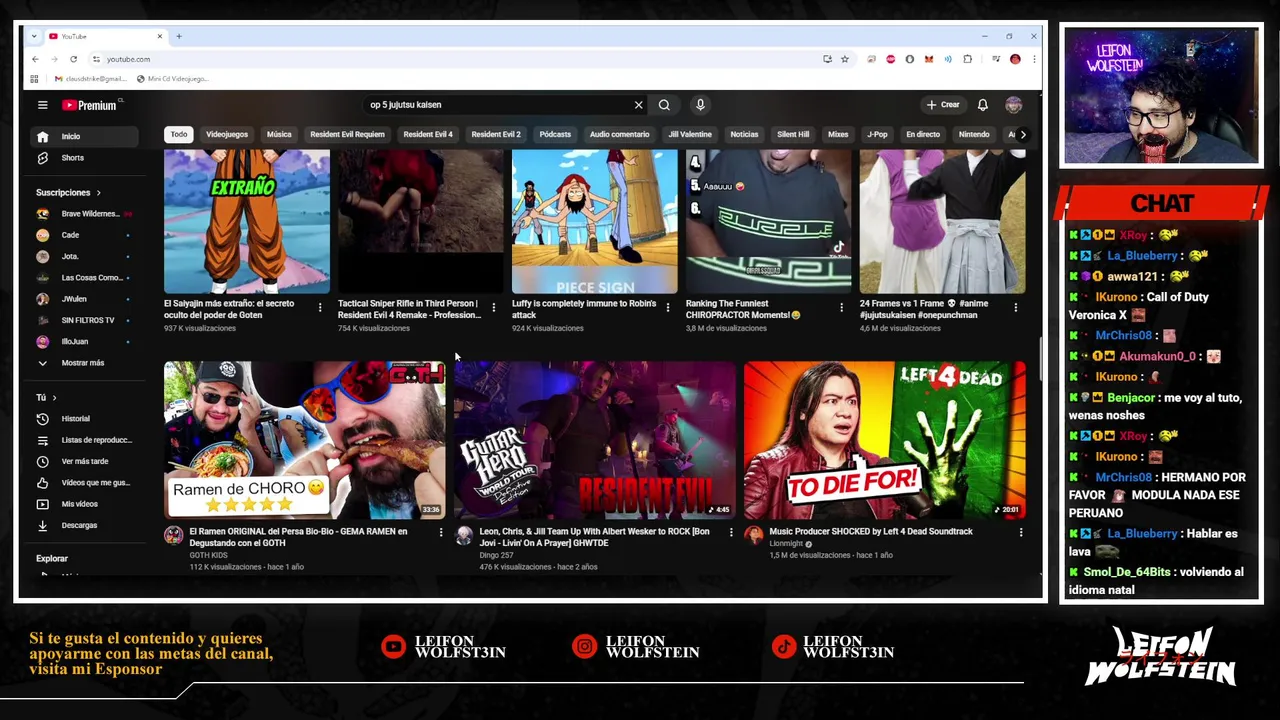Expand Mostrar más subscriptions
The height and width of the screenshot is (720, 1280).
[84, 363]
